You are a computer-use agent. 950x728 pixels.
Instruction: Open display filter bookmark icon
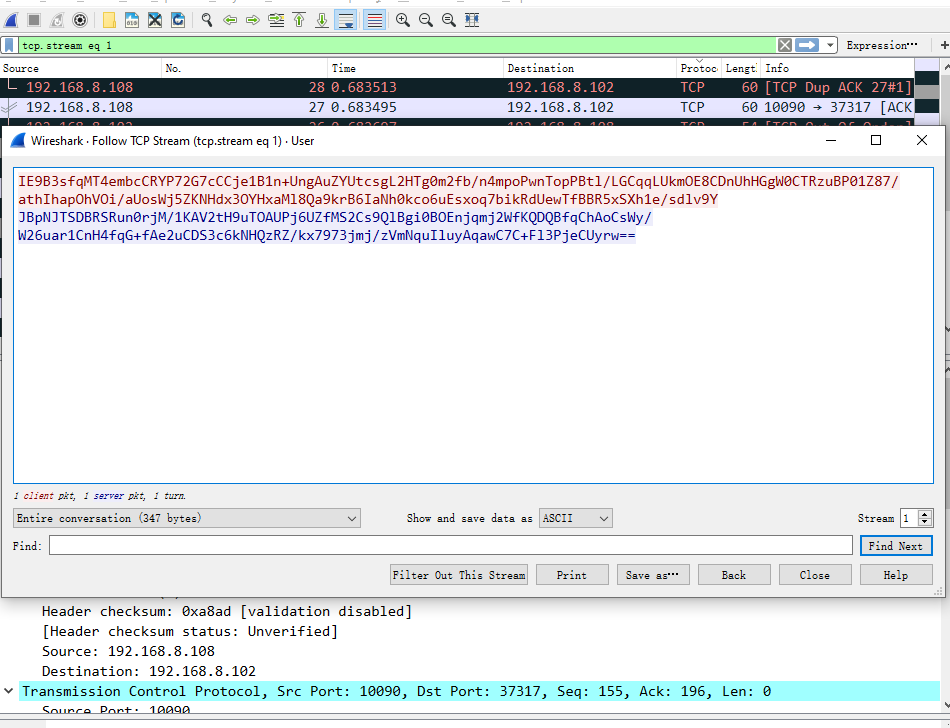click(x=9, y=45)
